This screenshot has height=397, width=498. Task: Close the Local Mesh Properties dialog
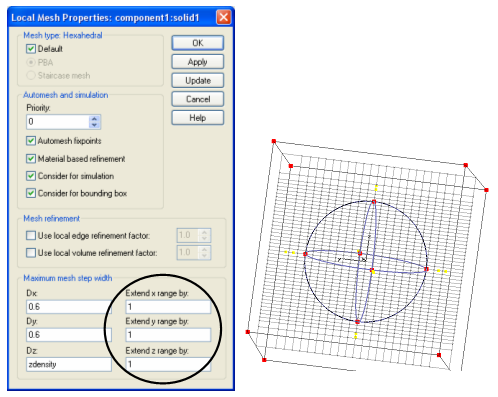[x=223, y=17]
